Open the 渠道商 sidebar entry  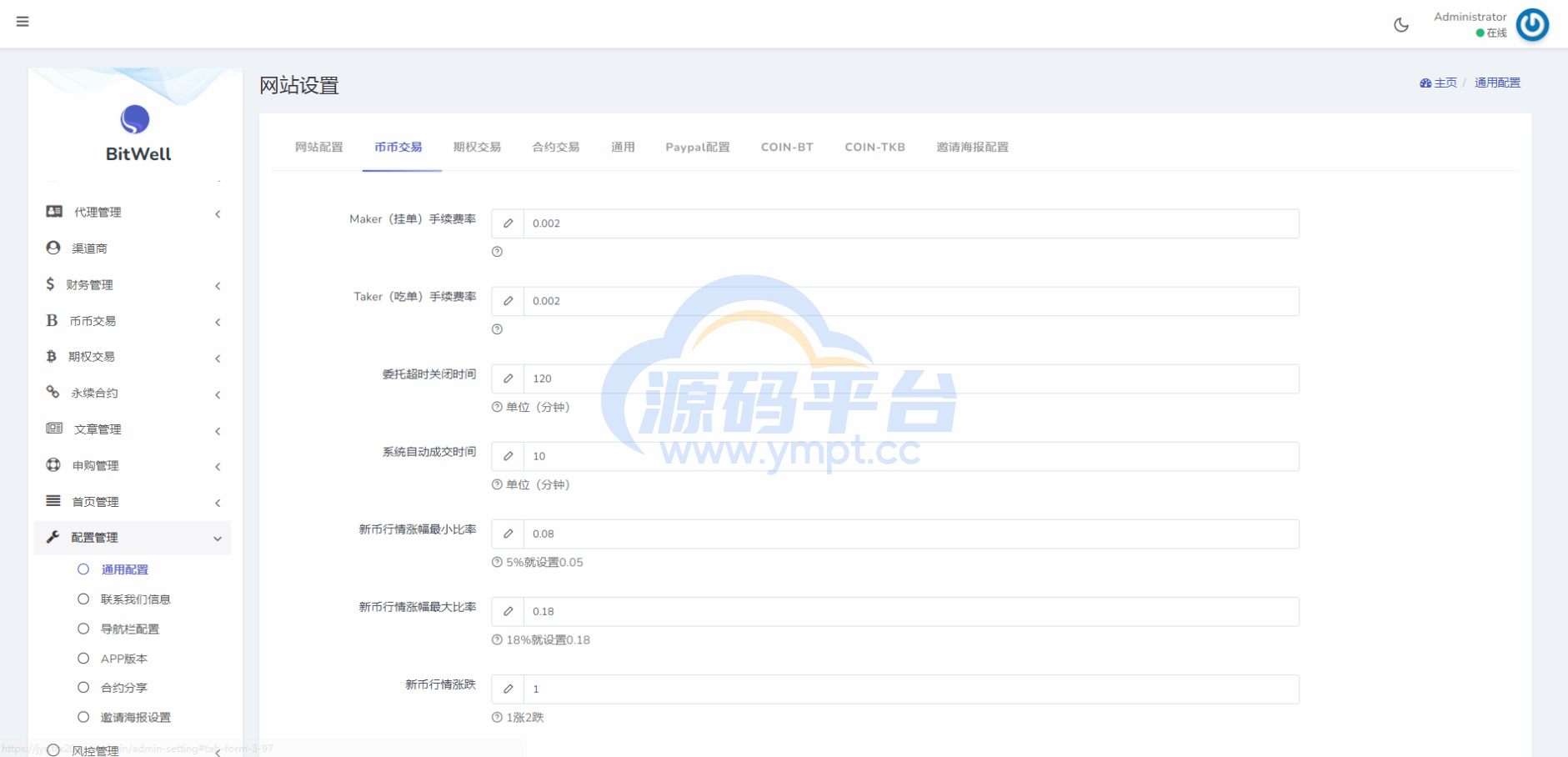click(89, 248)
